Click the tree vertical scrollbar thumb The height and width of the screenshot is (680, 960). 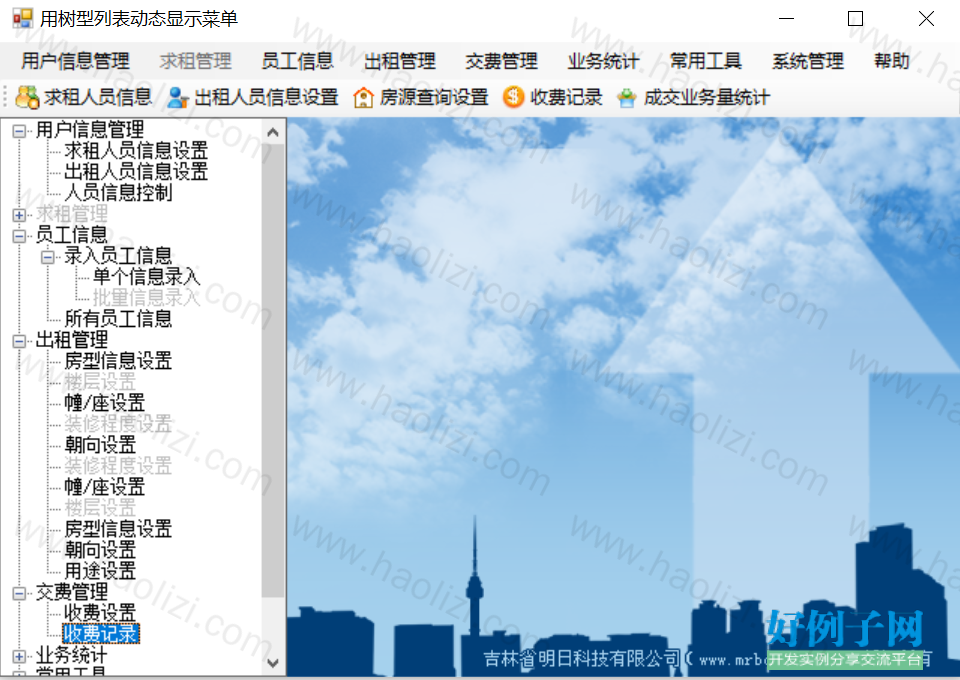point(273,370)
